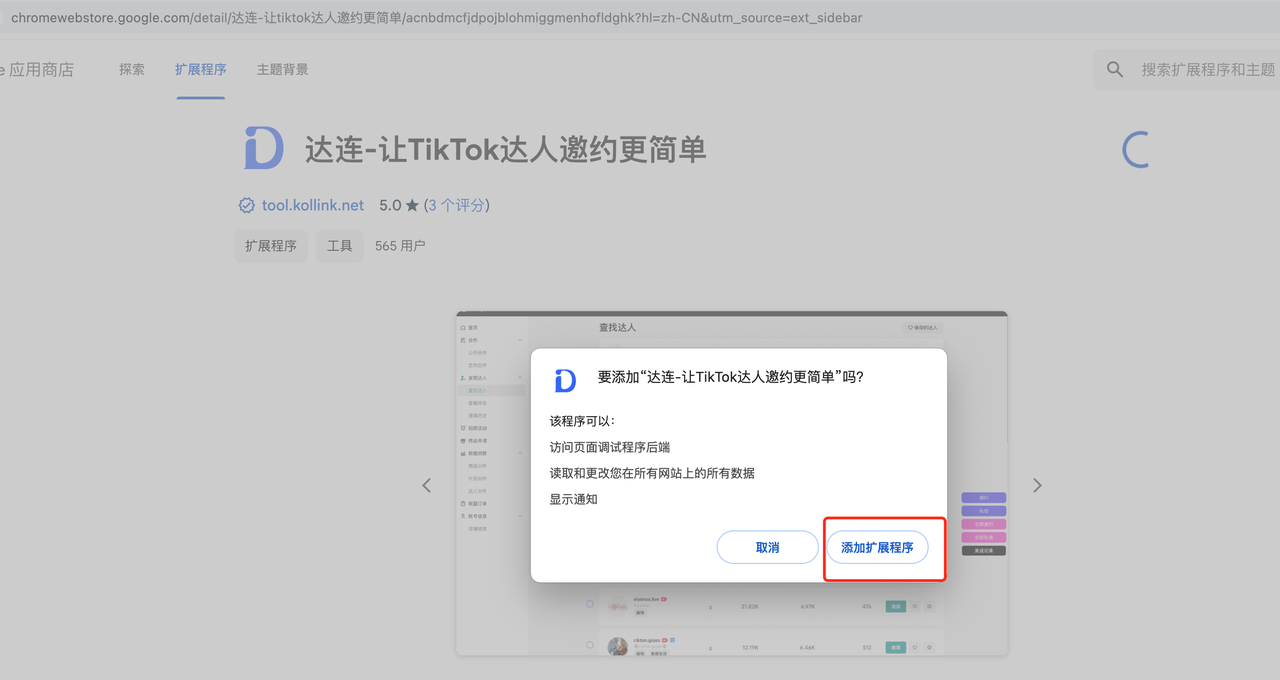Click the permission 访问页面调试程序后端
Viewport: 1280px width, 680px height.
(x=609, y=447)
